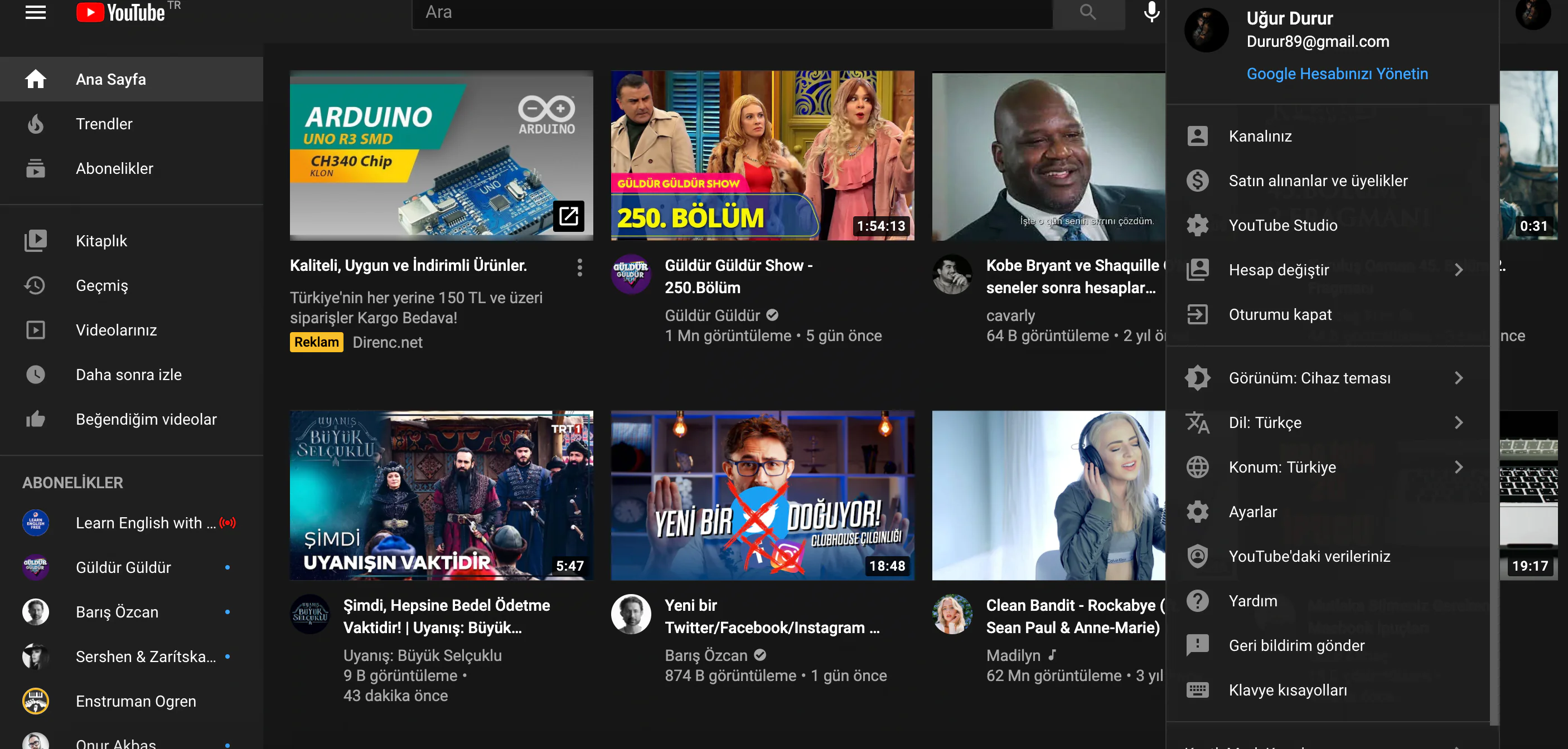Start a voice search with microphone icon
The width and height of the screenshot is (1568, 749).
[1151, 12]
